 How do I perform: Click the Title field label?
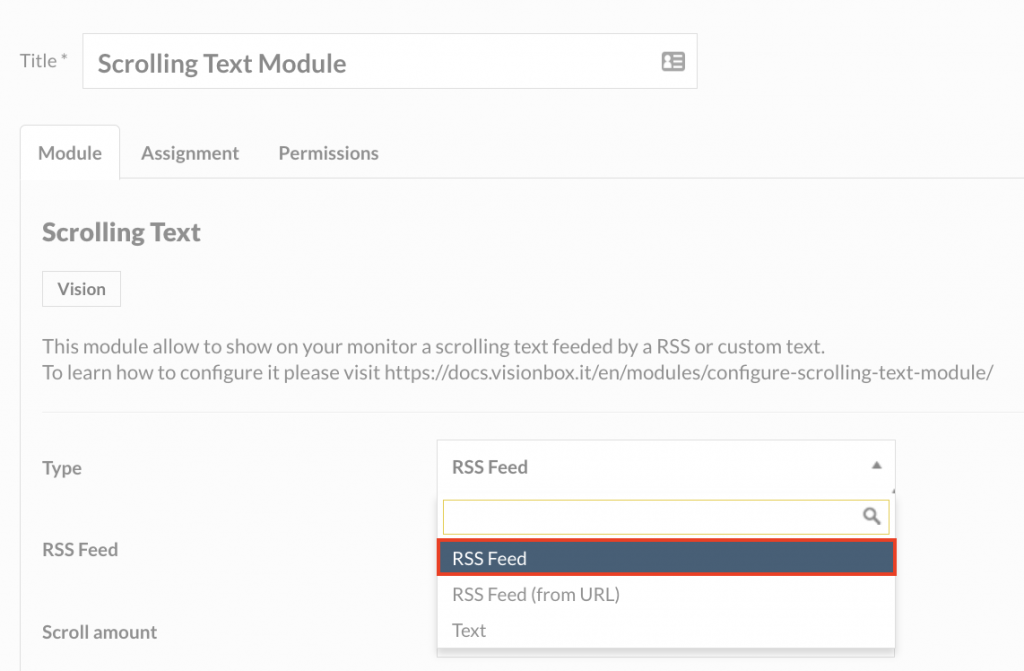point(43,61)
